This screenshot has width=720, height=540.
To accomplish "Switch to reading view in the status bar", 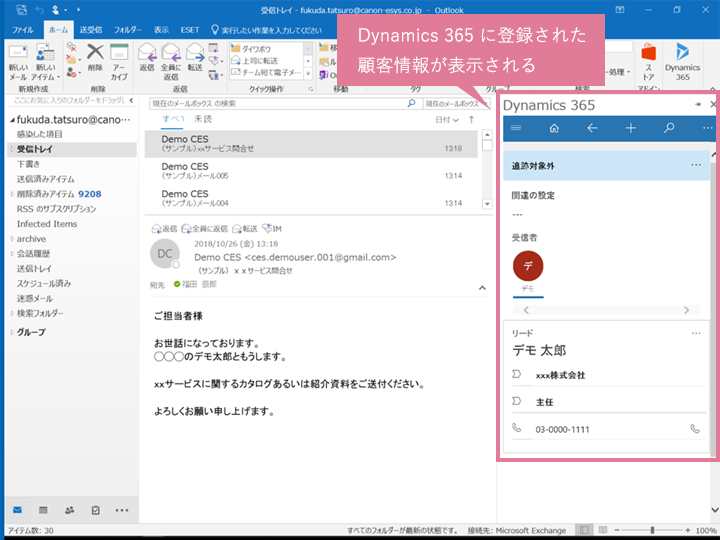I will pyautogui.click(x=603, y=530).
